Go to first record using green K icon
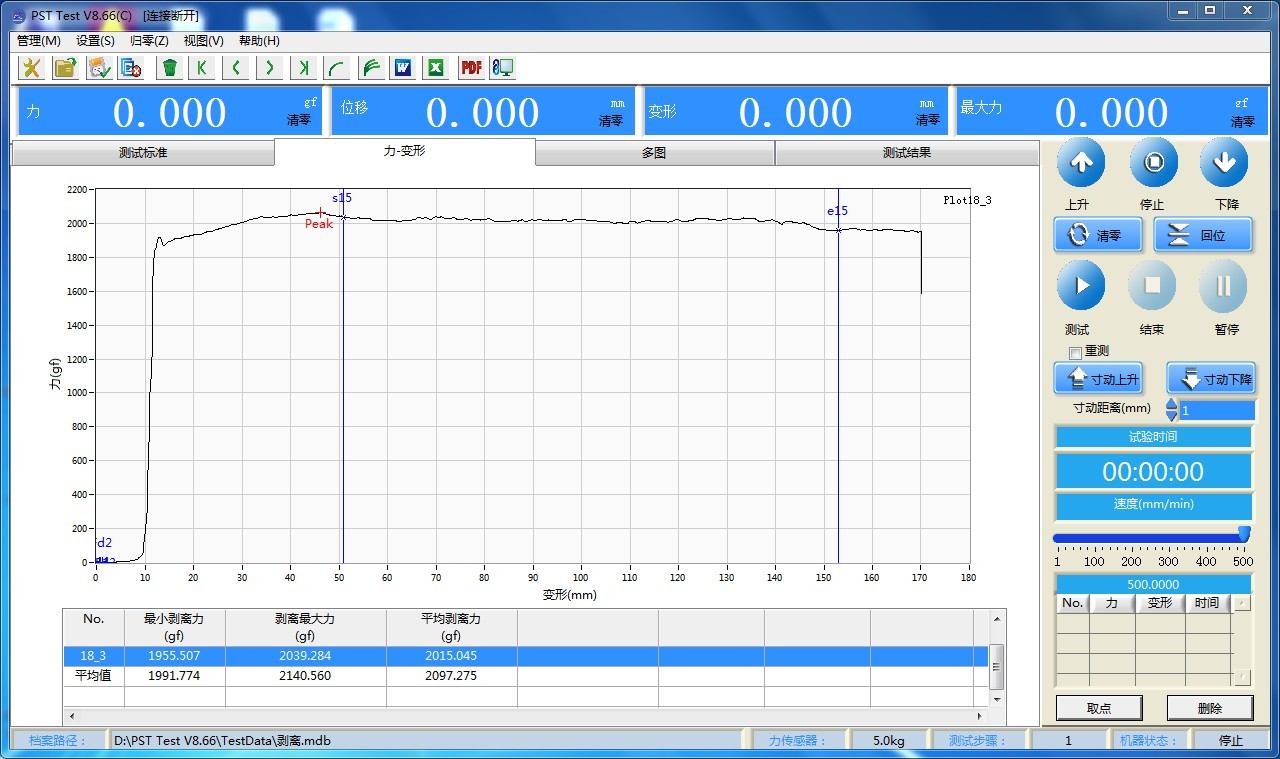 (x=202, y=68)
